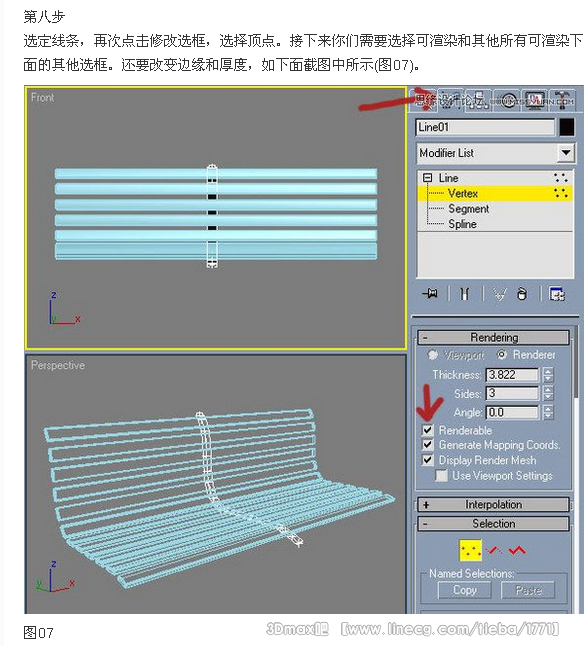
Task: Open Configure Modifier Sets icon
Action: pyautogui.click(x=557, y=294)
